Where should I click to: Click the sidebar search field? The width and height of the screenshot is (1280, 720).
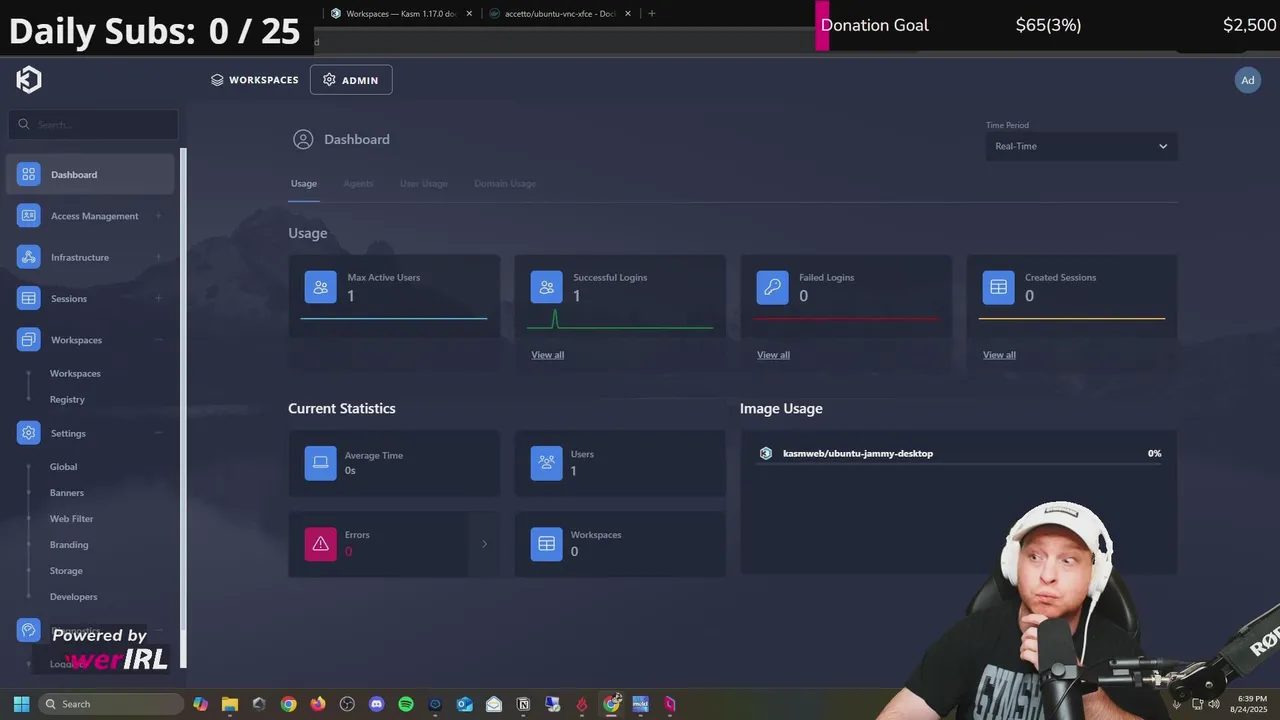click(93, 125)
